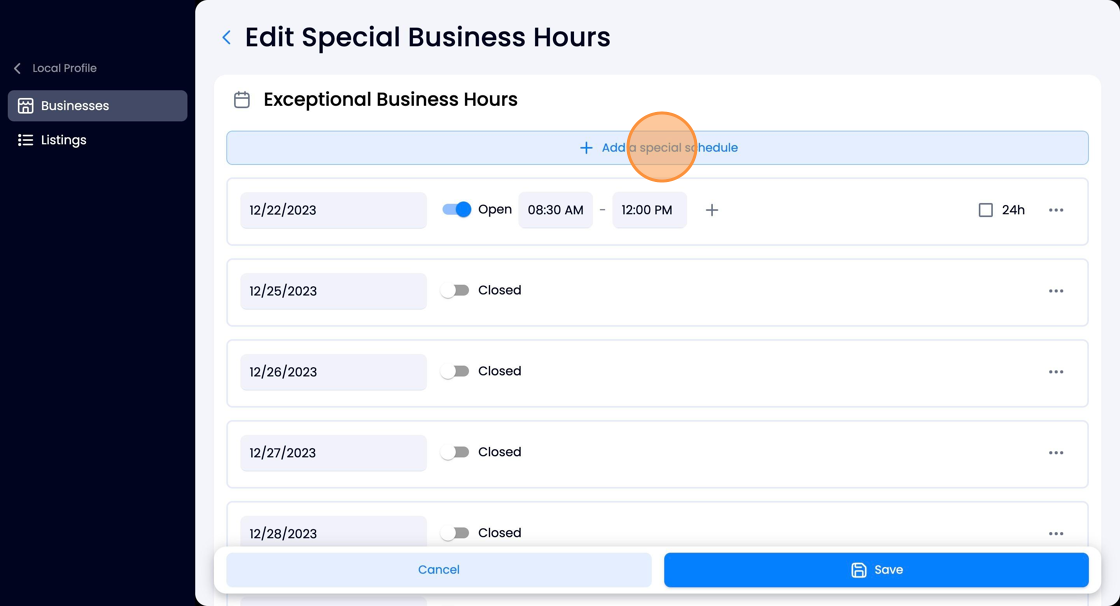The image size is (1120, 606).
Task: Save the special business hours
Action: point(876,570)
